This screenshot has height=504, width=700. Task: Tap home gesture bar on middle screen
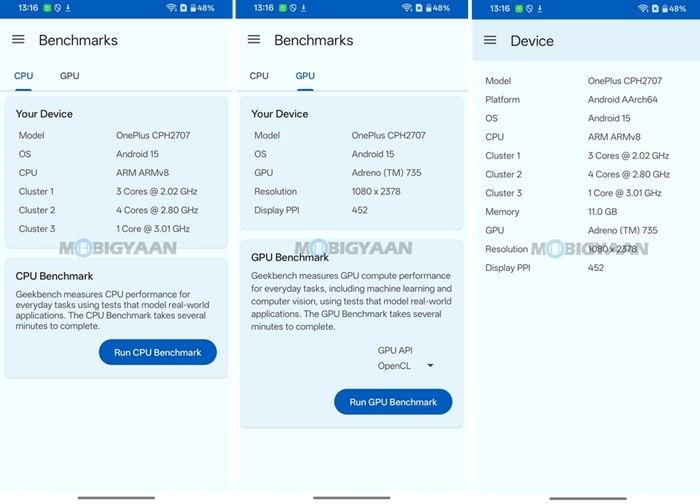tap(351, 497)
